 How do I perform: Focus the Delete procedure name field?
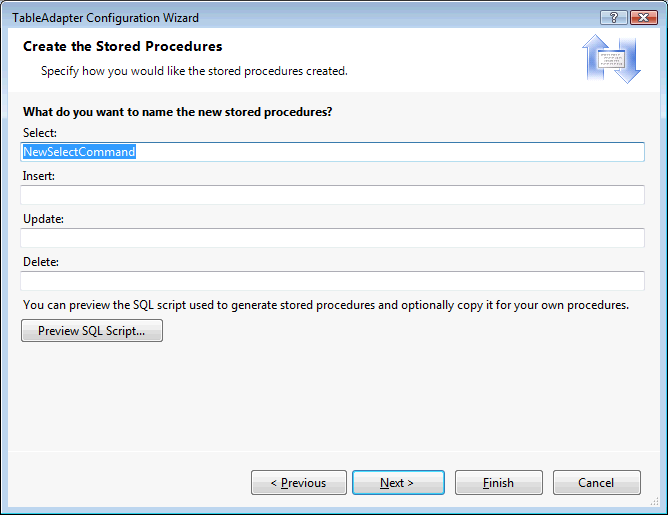[x=332, y=281]
